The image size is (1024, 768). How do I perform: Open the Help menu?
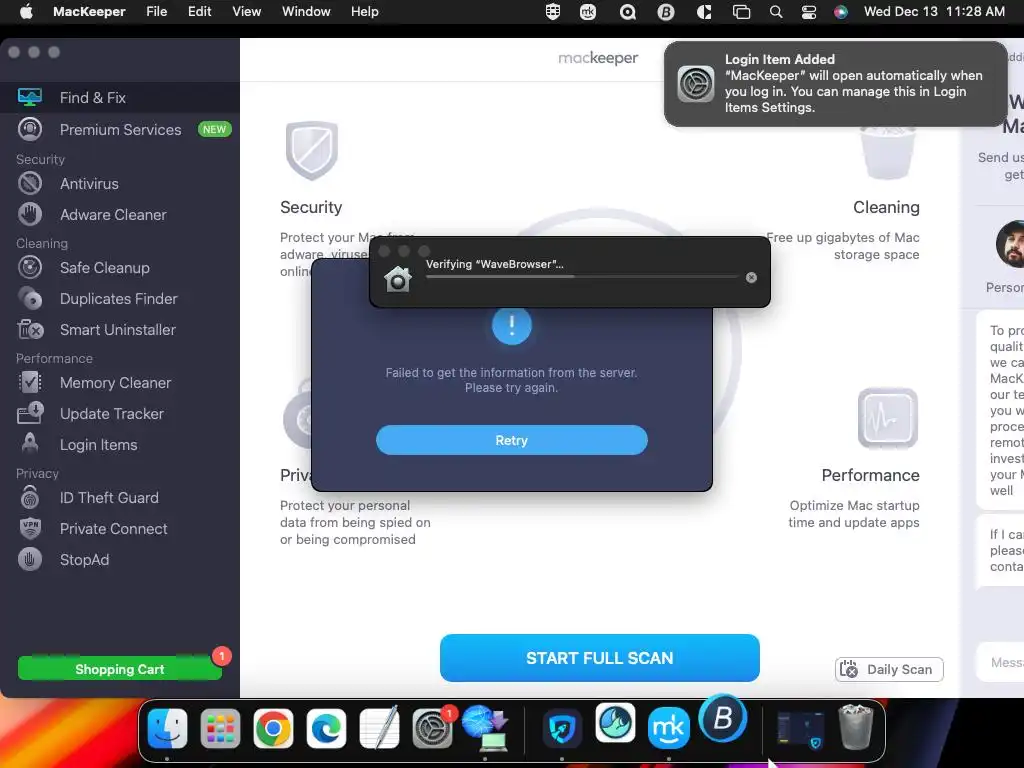coord(364,12)
